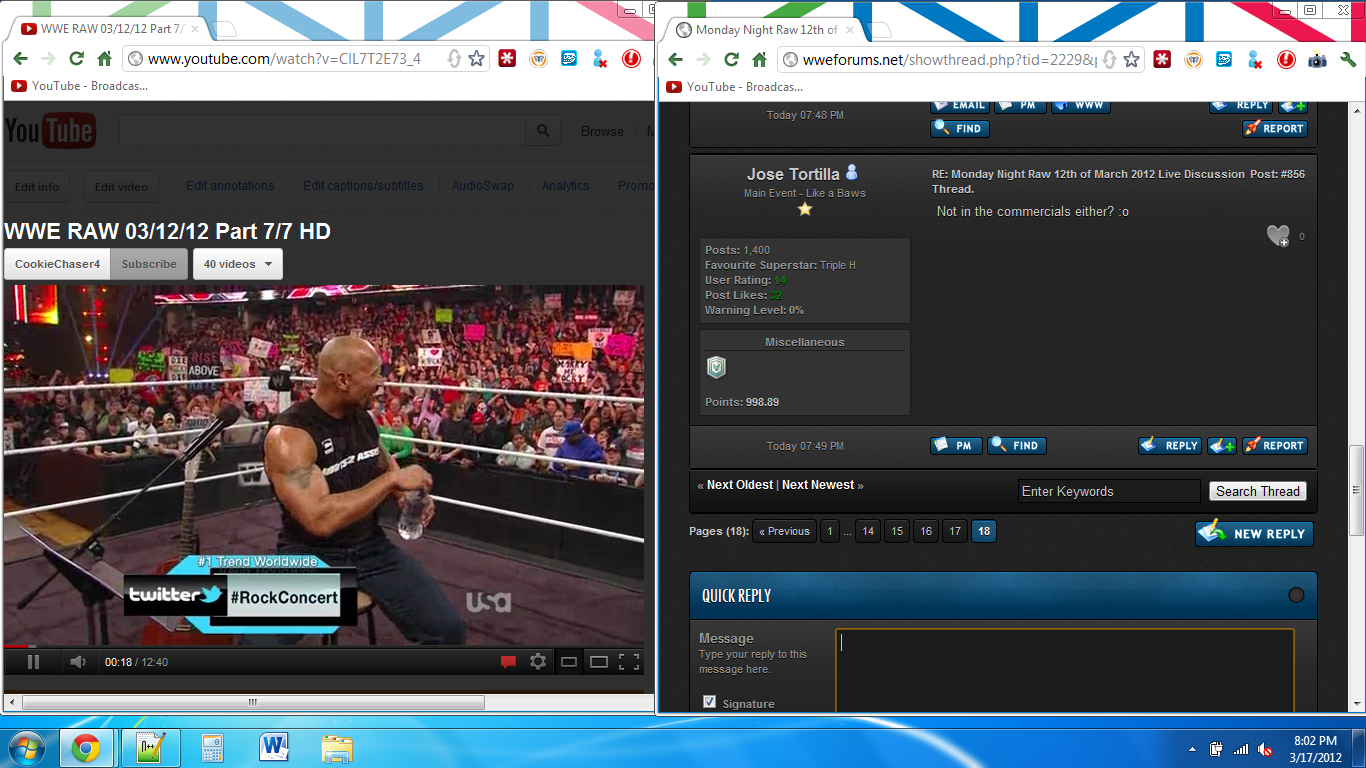Go to page 17 of the thread
Image resolution: width=1366 pixels, height=768 pixels.
955,531
